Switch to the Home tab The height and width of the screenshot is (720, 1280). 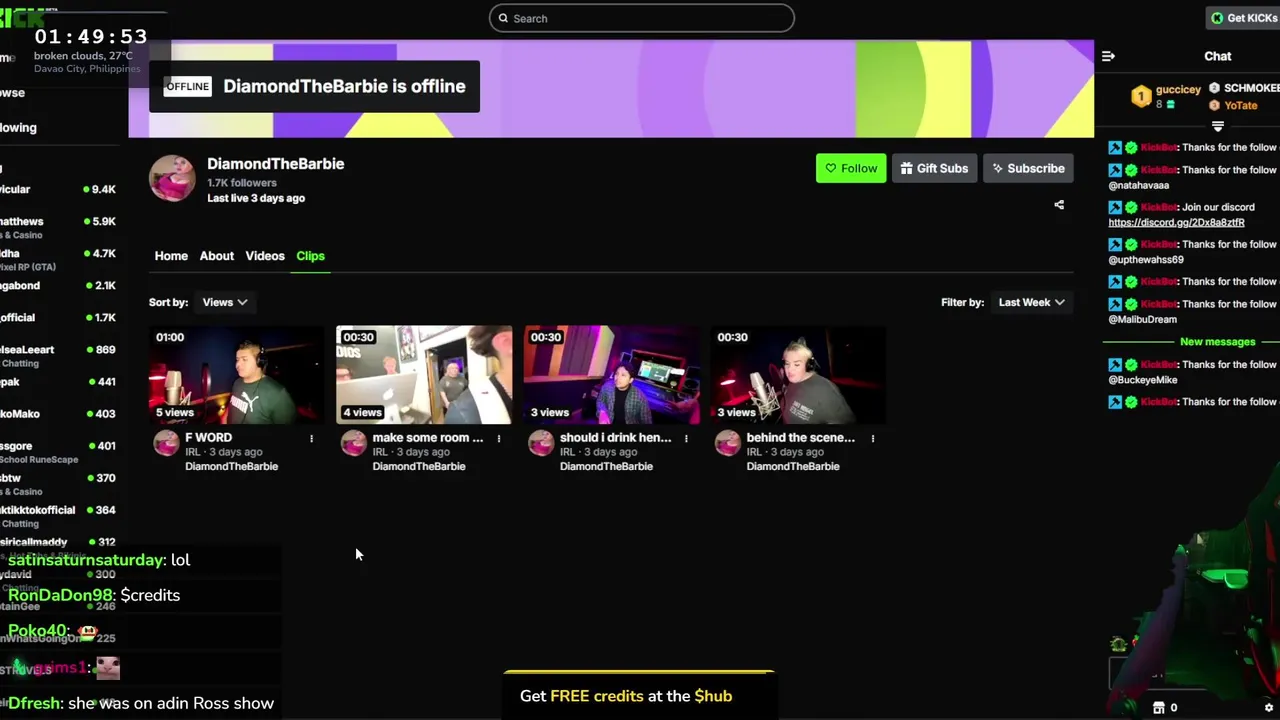click(171, 256)
